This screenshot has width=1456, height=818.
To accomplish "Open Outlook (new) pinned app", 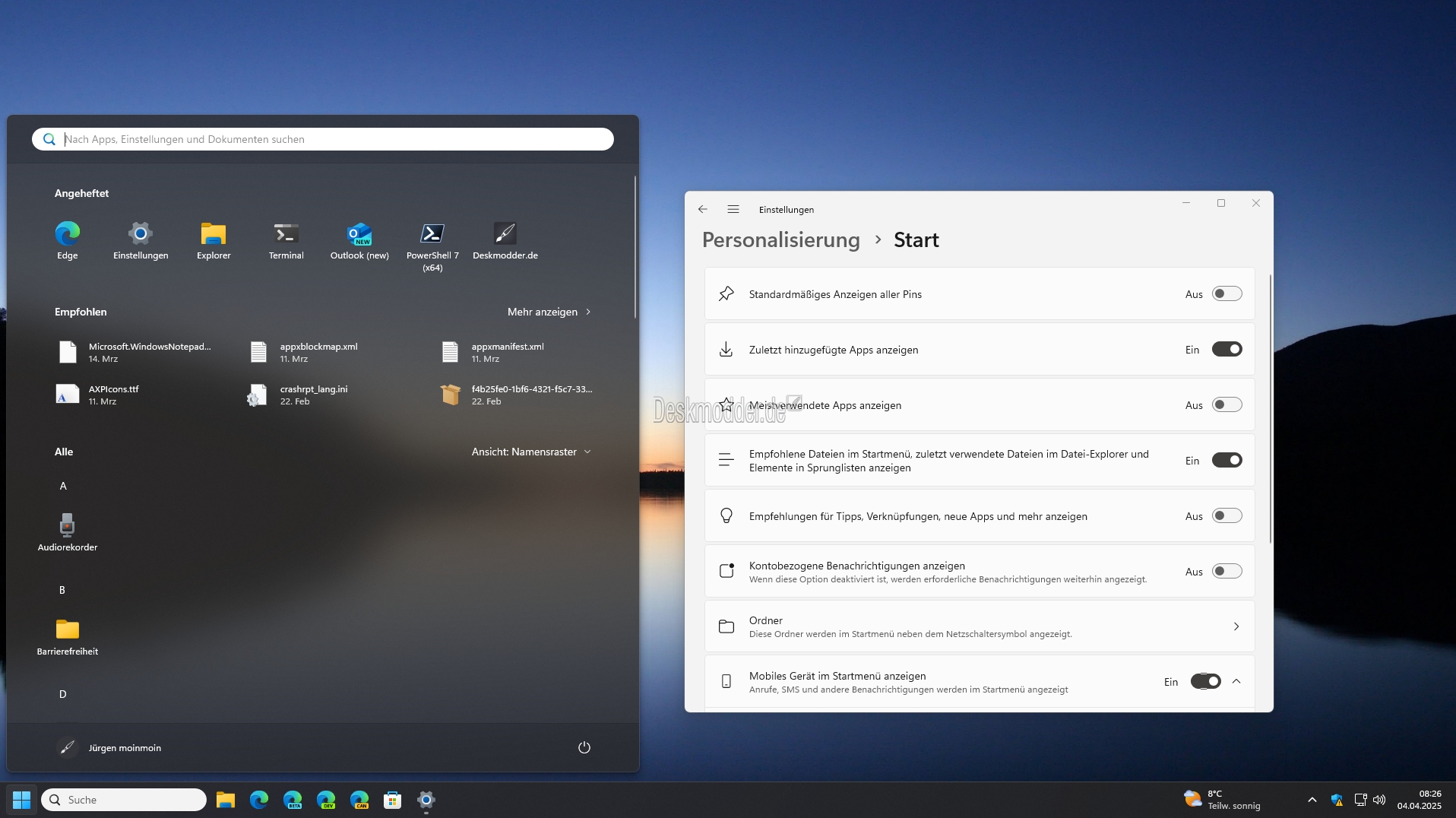I will point(359,241).
